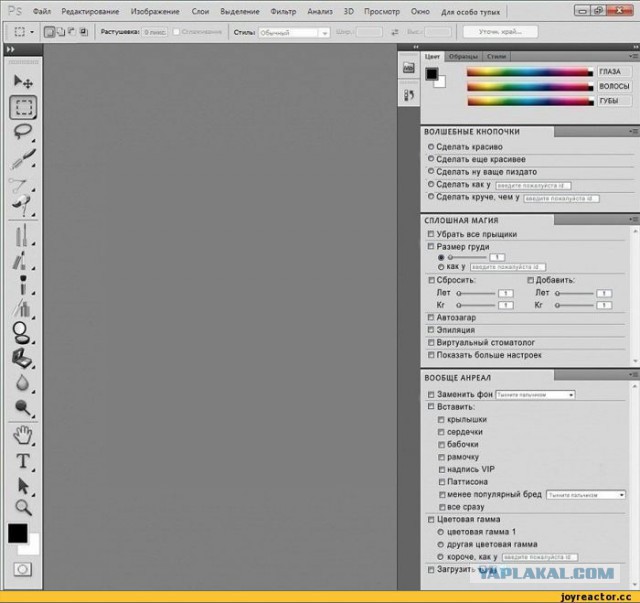Viewport: 640px width, 603px height.
Task: Click the 'Размер груди' slider
Action: (x=467, y=257)
